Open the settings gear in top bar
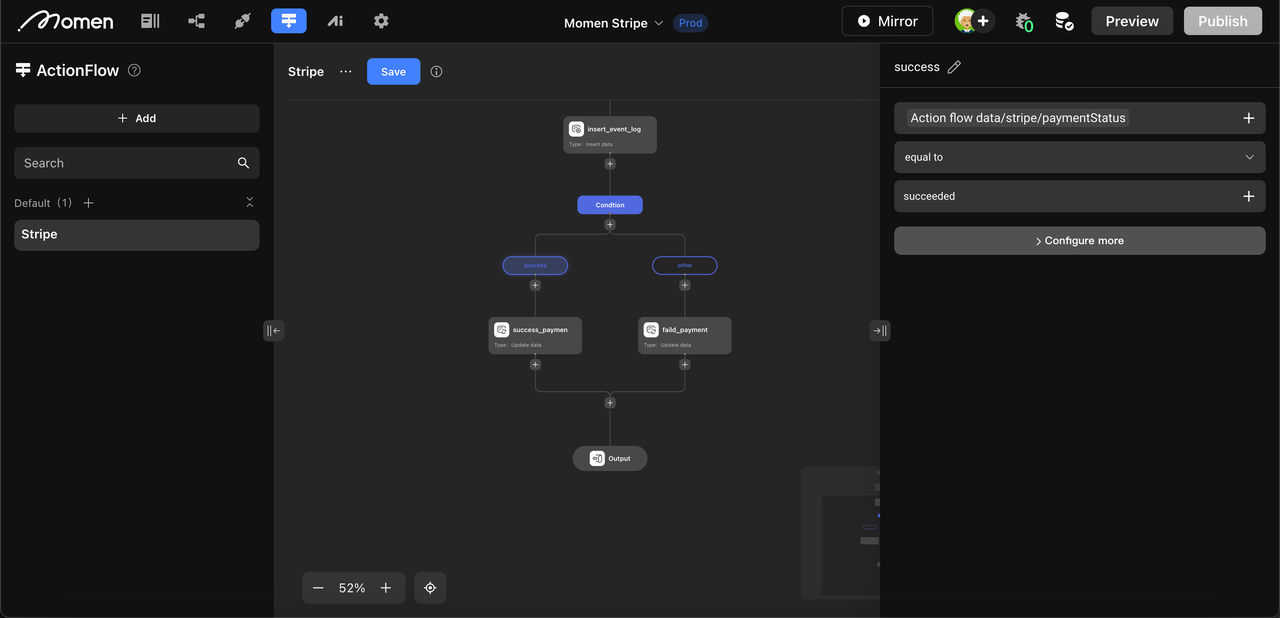Screen dimensions: 1280x618 pos(381,21)
